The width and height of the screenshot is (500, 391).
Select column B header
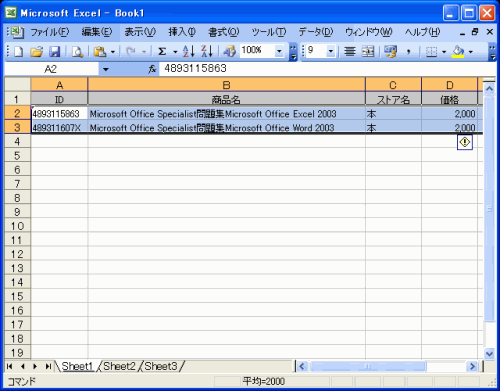pos(226,85)
